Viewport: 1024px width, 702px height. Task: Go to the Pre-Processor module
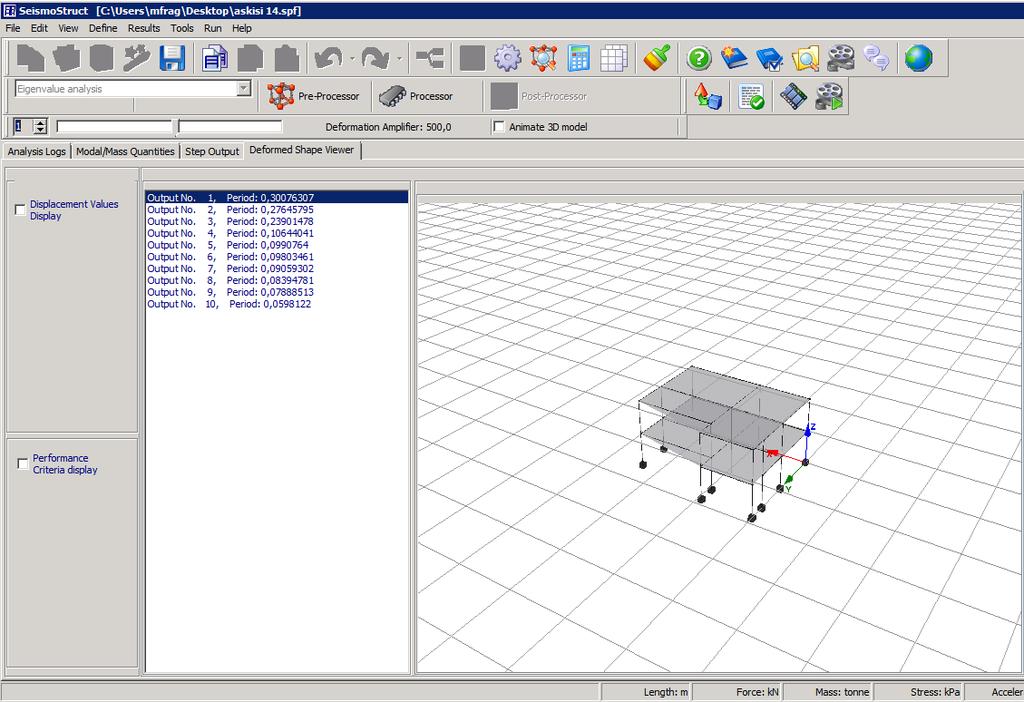tap(313, 96)
